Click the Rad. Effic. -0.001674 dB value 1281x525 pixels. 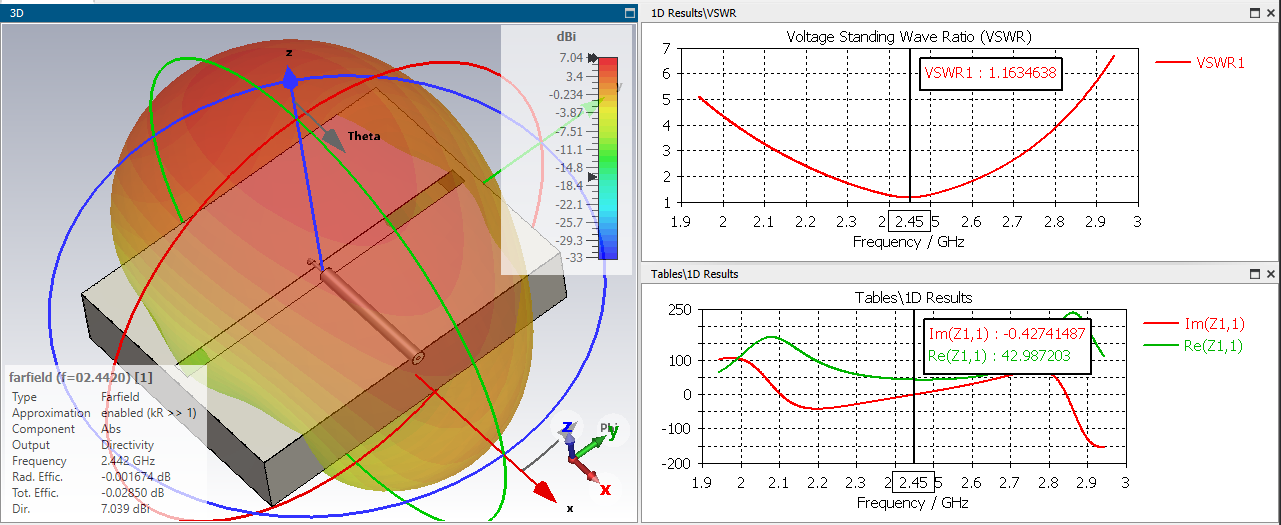click(136, 477)
